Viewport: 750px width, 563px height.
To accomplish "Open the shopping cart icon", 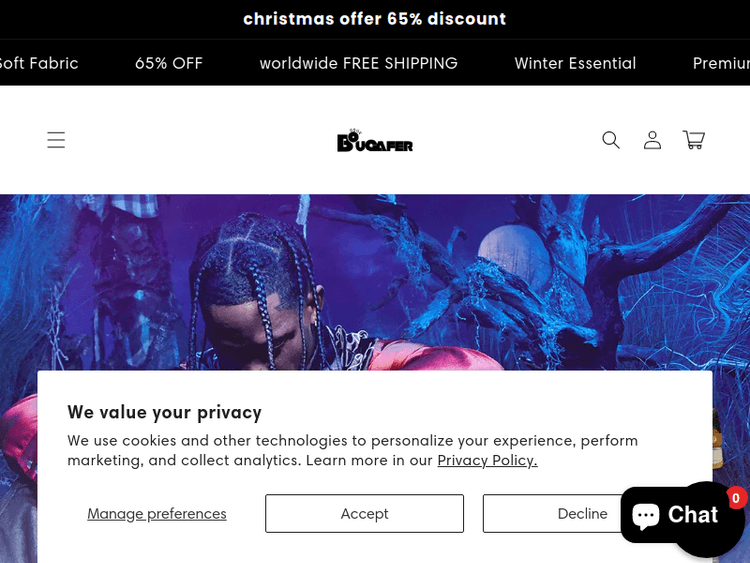I will [694, 140].
